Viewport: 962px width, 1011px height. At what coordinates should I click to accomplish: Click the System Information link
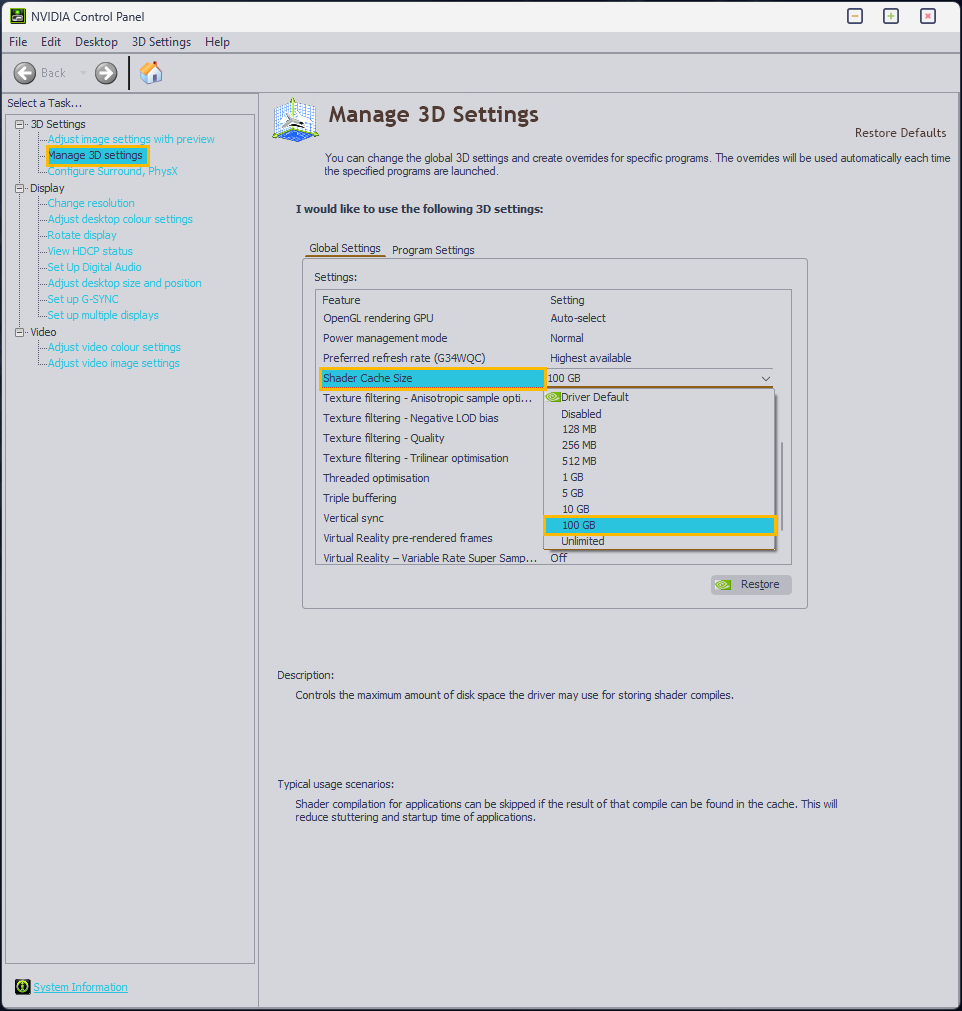coord(81,987)
